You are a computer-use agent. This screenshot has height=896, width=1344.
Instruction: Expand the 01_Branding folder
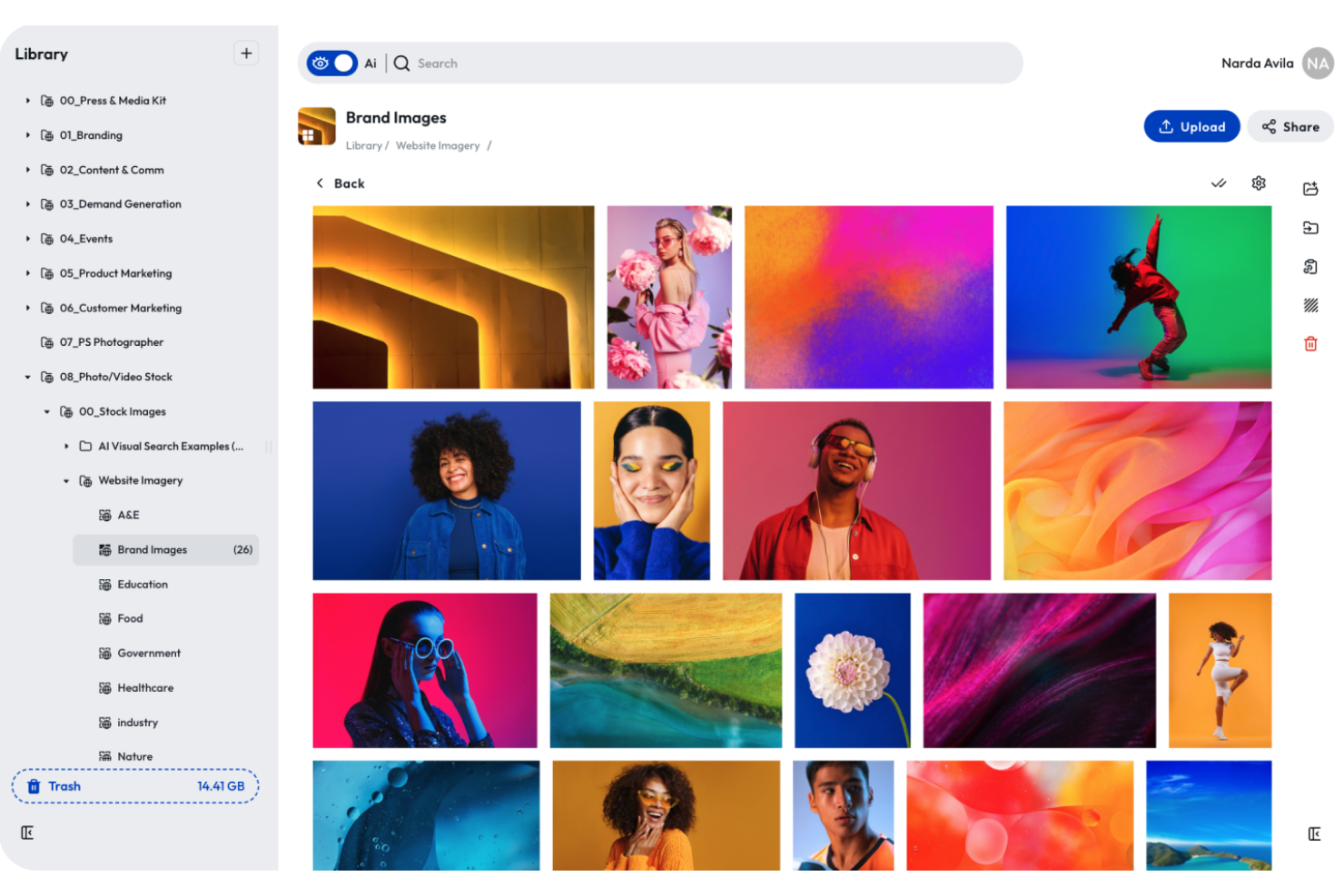[27, 135]
